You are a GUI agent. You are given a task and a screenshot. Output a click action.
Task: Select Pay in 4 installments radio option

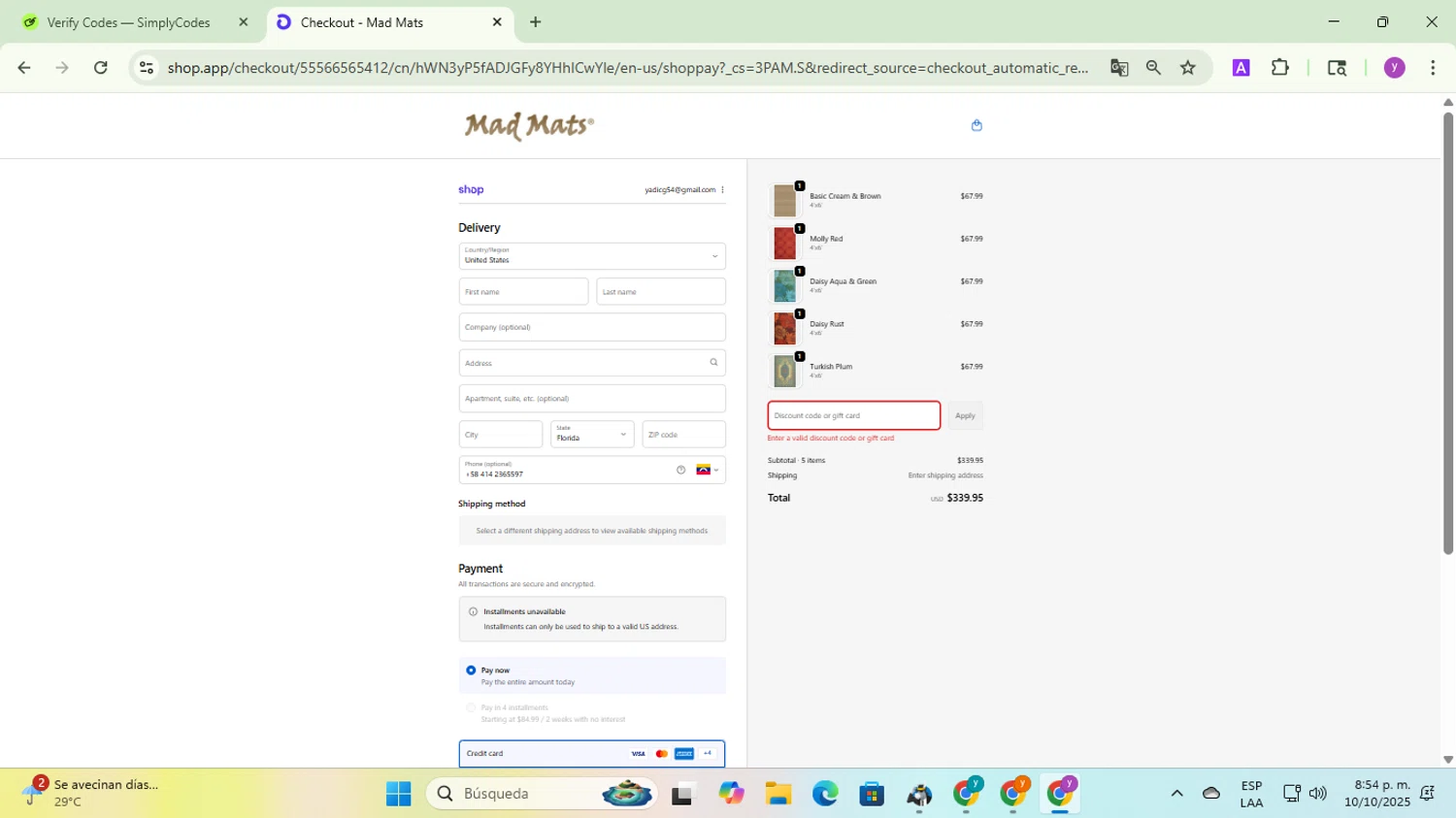(471, 707)
